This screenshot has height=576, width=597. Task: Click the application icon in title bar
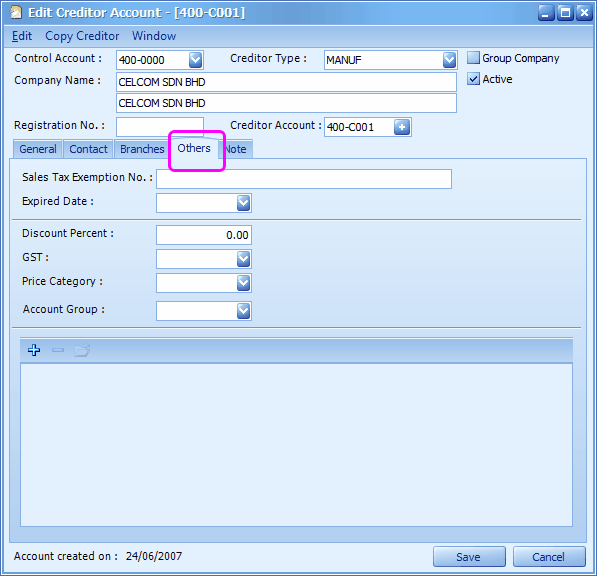click(x=16, y=12)
